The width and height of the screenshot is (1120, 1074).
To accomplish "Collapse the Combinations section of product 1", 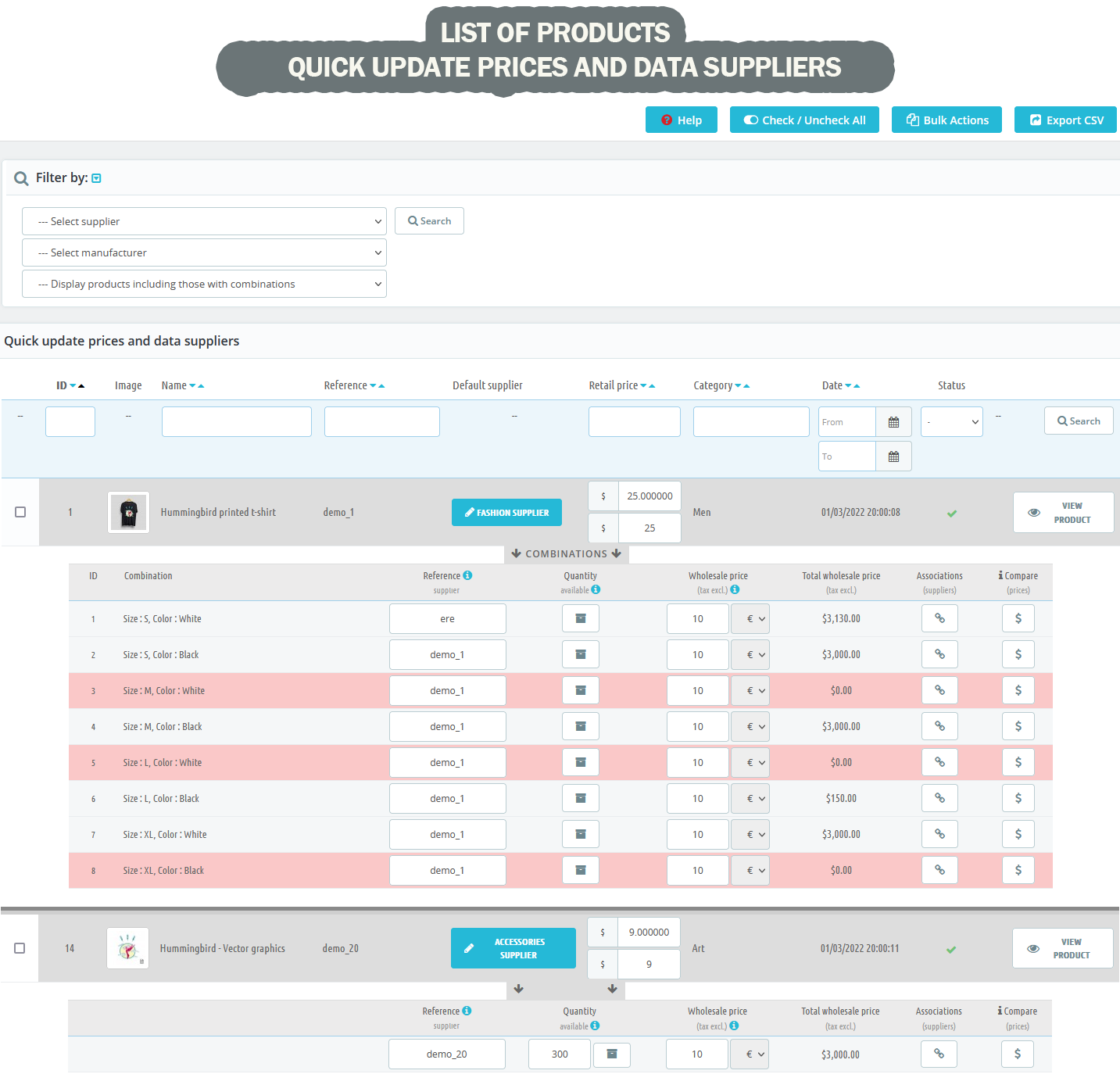I will pos(566,554).
